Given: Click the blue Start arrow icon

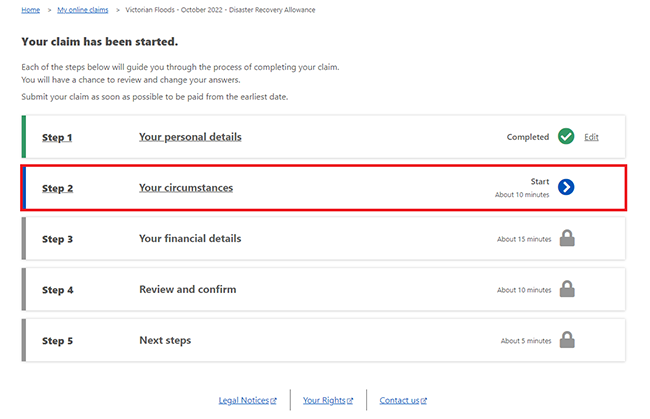Looking at the screenshot, I should pyautogui.click(x=565, y=187).
